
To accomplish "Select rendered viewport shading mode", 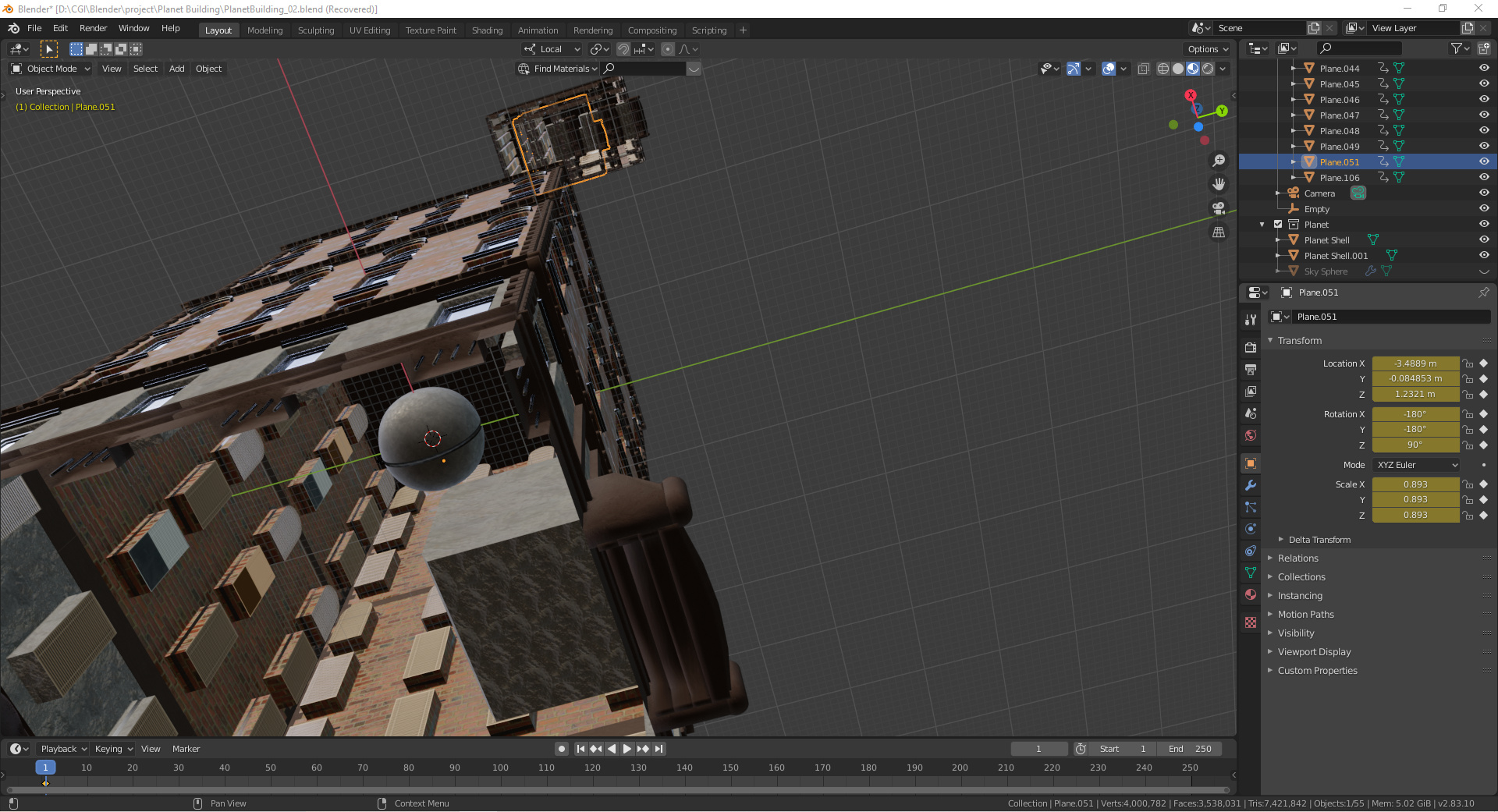I will click(x=1208, y=69).
